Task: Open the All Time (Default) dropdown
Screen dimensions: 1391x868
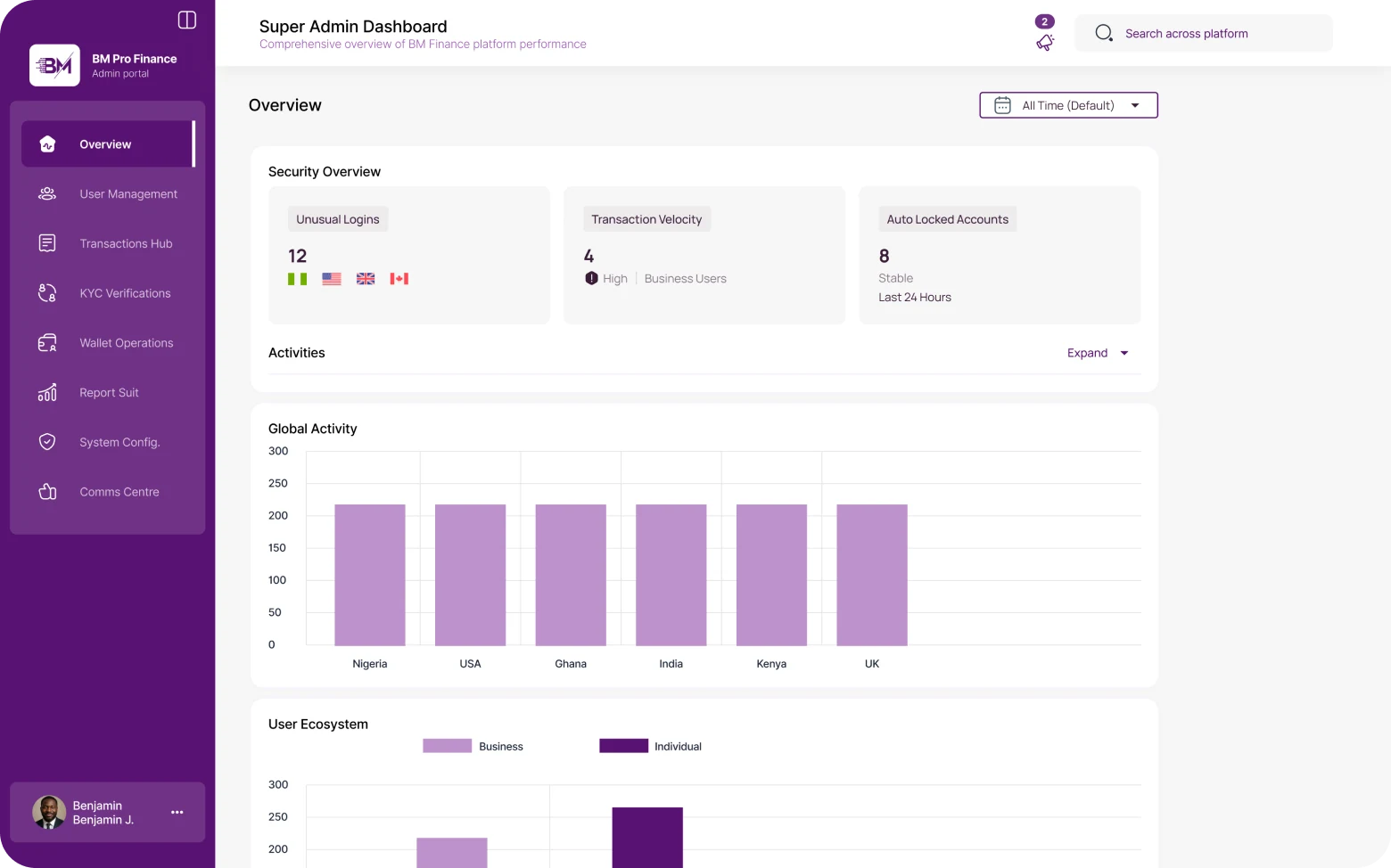Action: click(x=1068, y=105)
